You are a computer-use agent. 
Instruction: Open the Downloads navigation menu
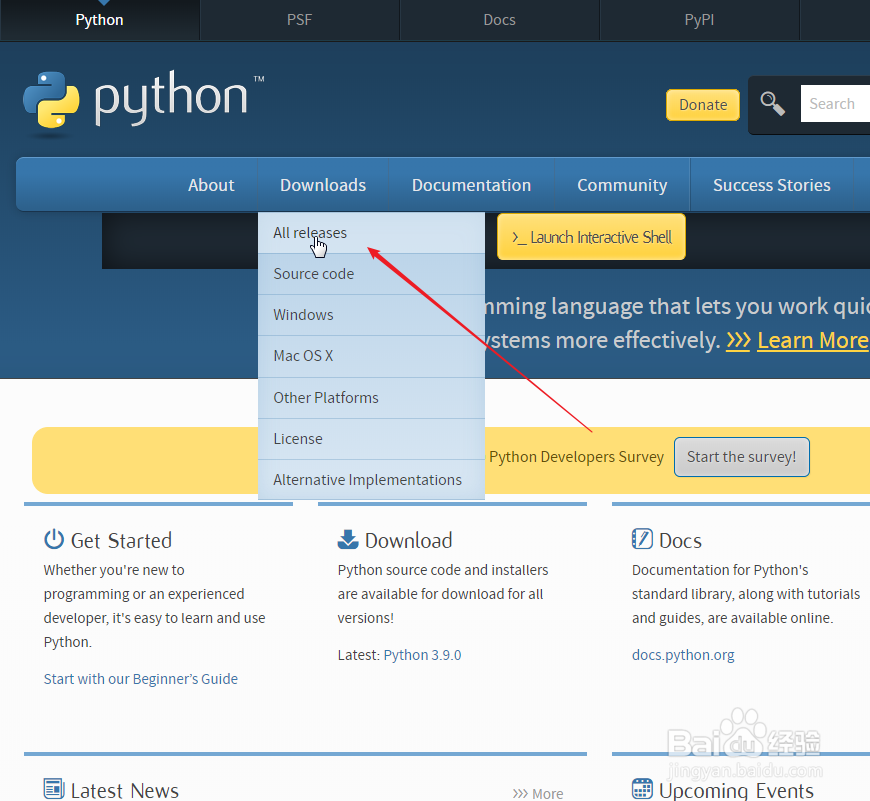(x=323, y=185)
